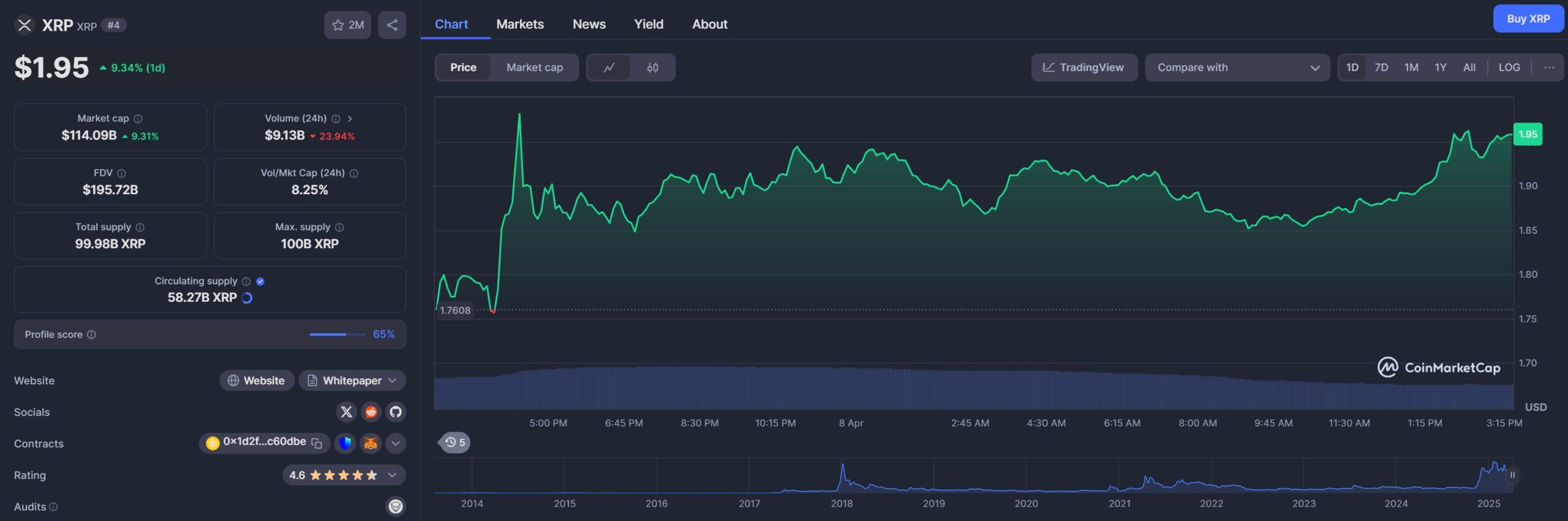Screen dimensions: 1568x521
Task: Click the 99.98B XRP total supply
Action: point(110,244)
